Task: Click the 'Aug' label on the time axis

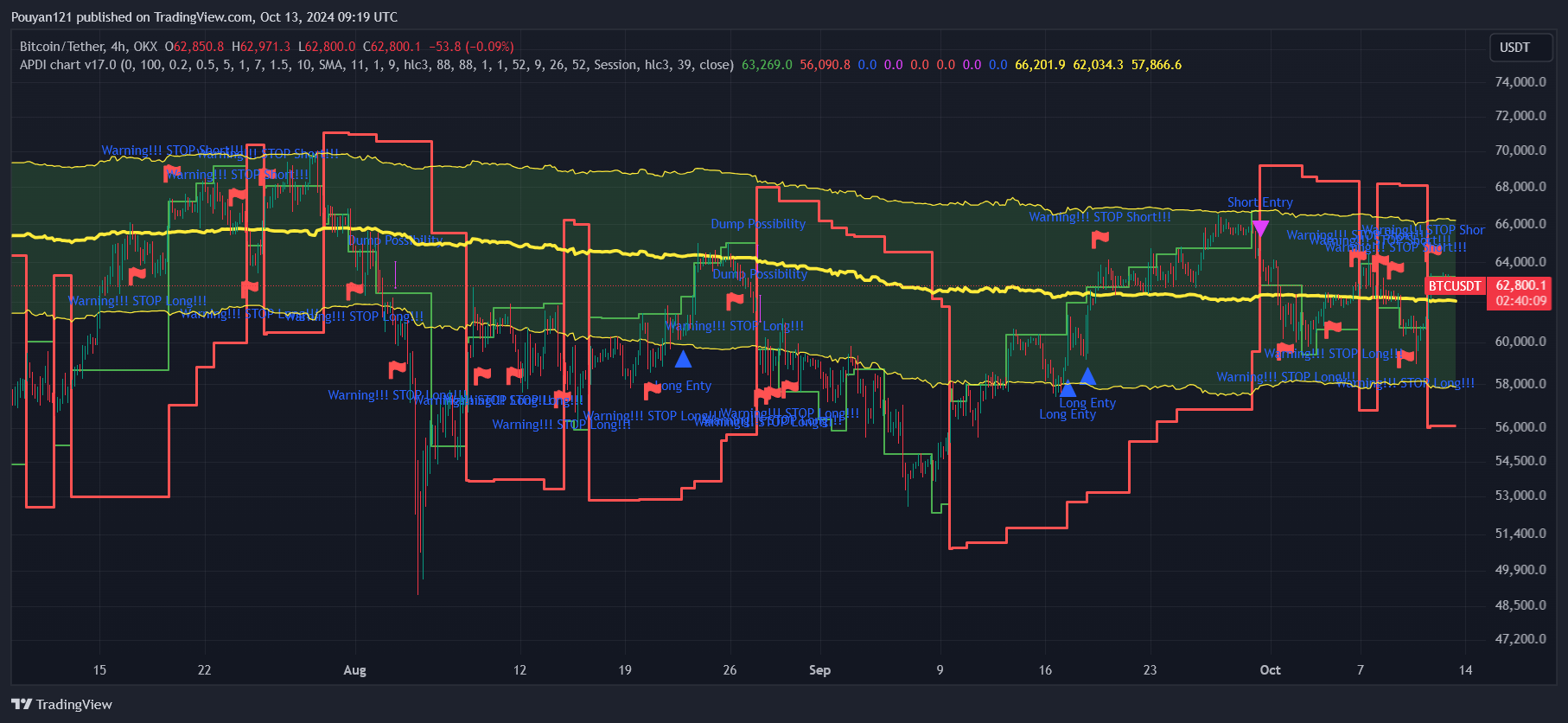Action: [354, 670]
